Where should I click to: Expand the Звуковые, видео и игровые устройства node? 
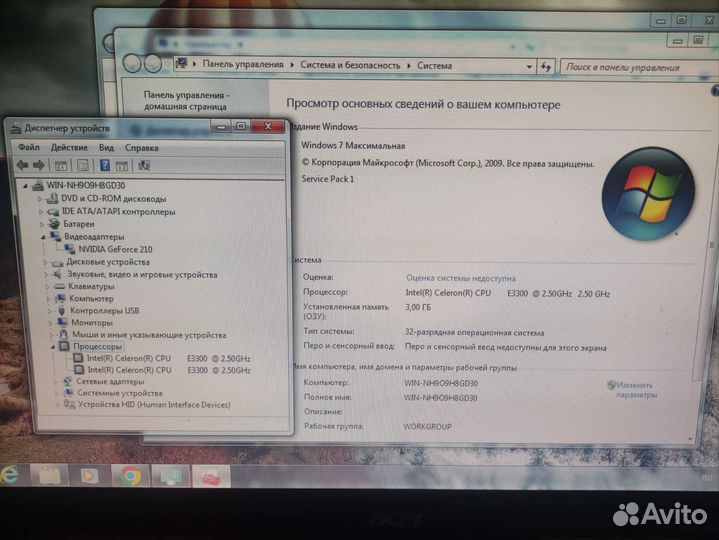[46, 275]
